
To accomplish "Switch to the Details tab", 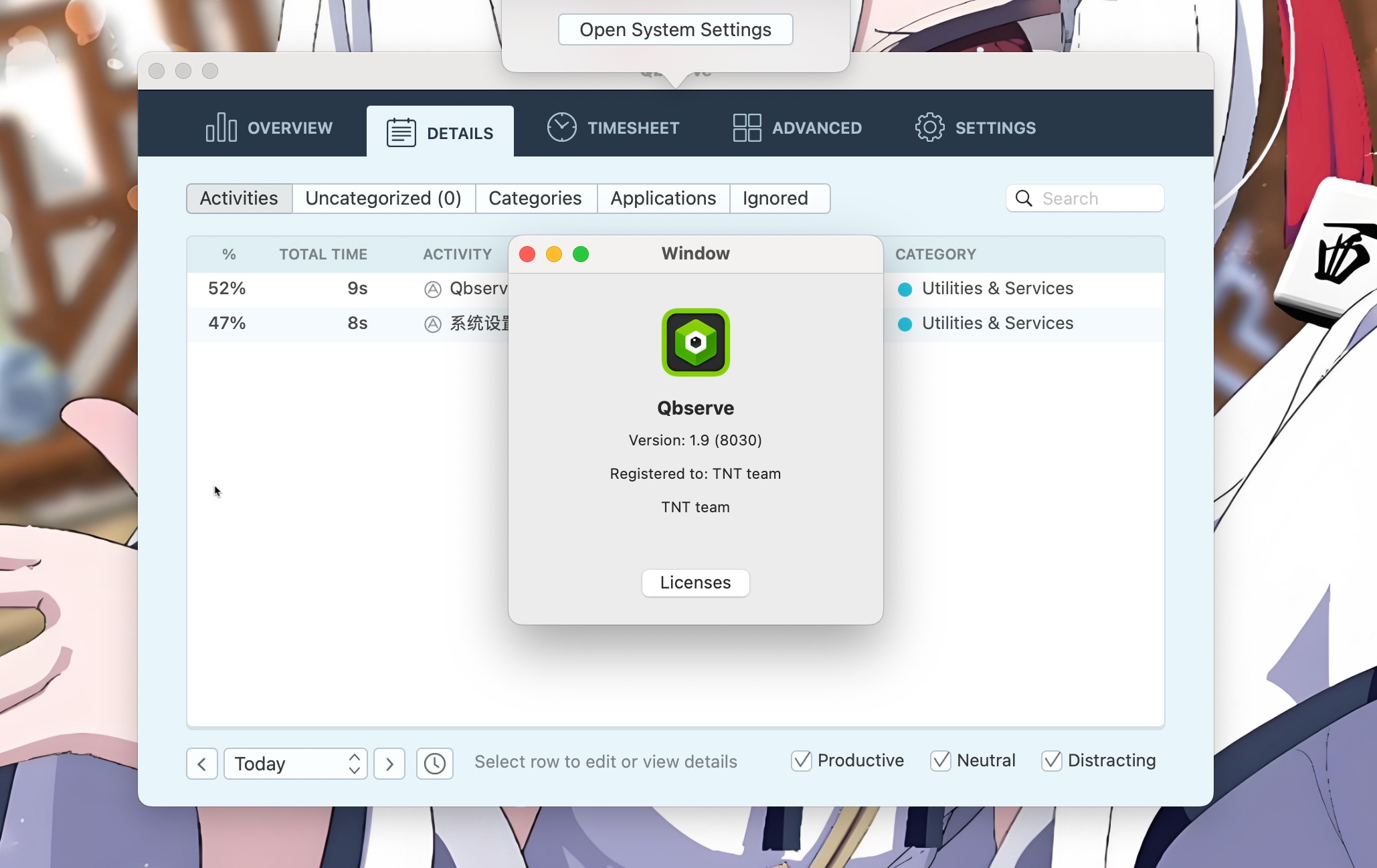I will (440, 132).
